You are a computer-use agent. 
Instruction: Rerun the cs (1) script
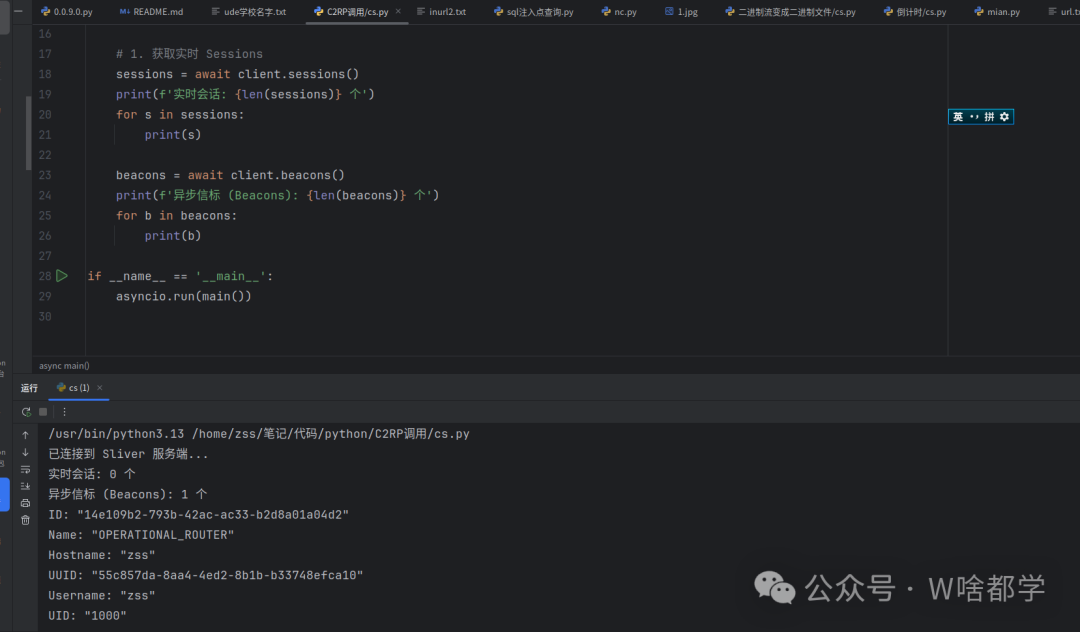point(27,411)
